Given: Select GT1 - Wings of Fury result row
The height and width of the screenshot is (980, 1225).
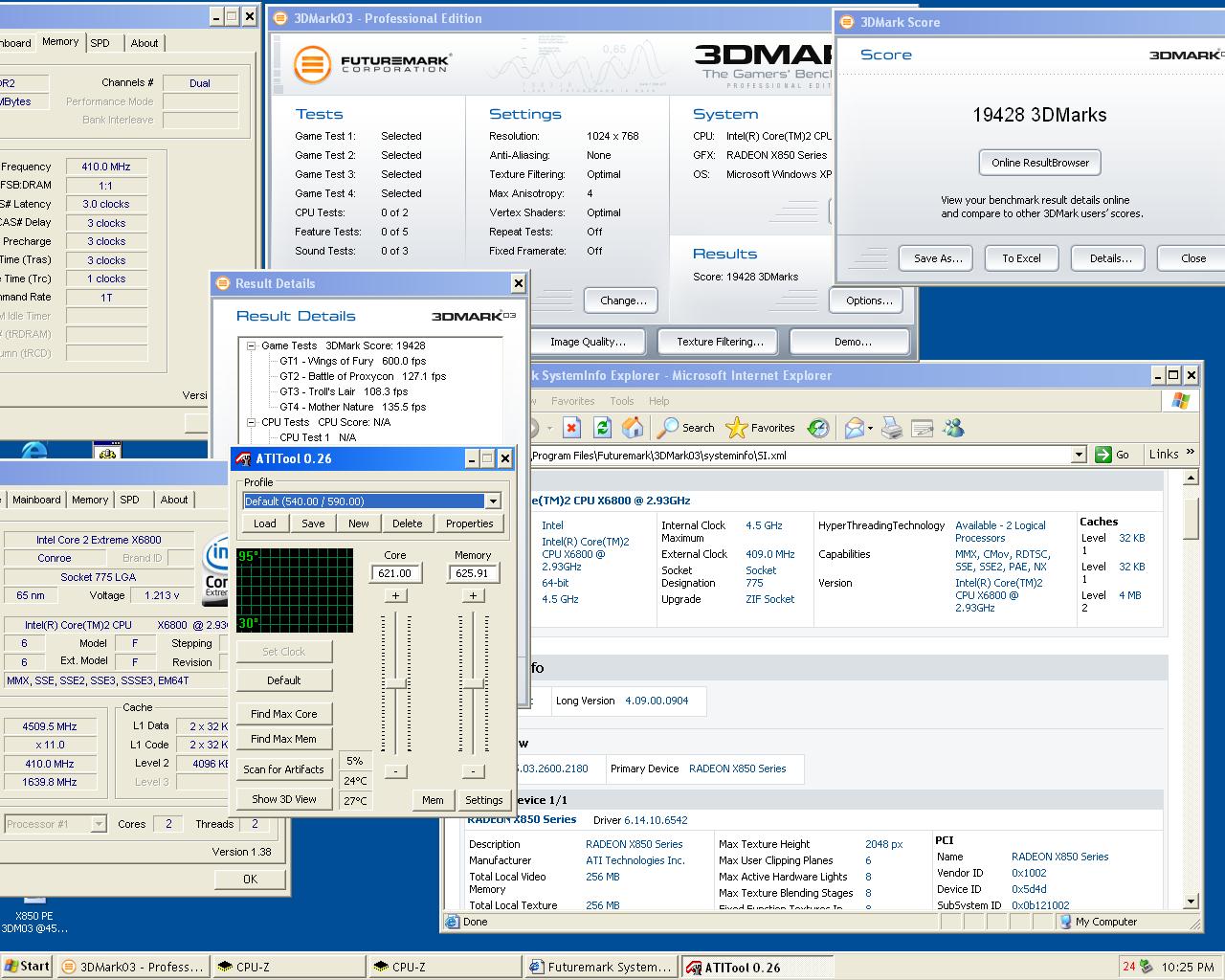Looking at the screenshot, I should point(352,361).
